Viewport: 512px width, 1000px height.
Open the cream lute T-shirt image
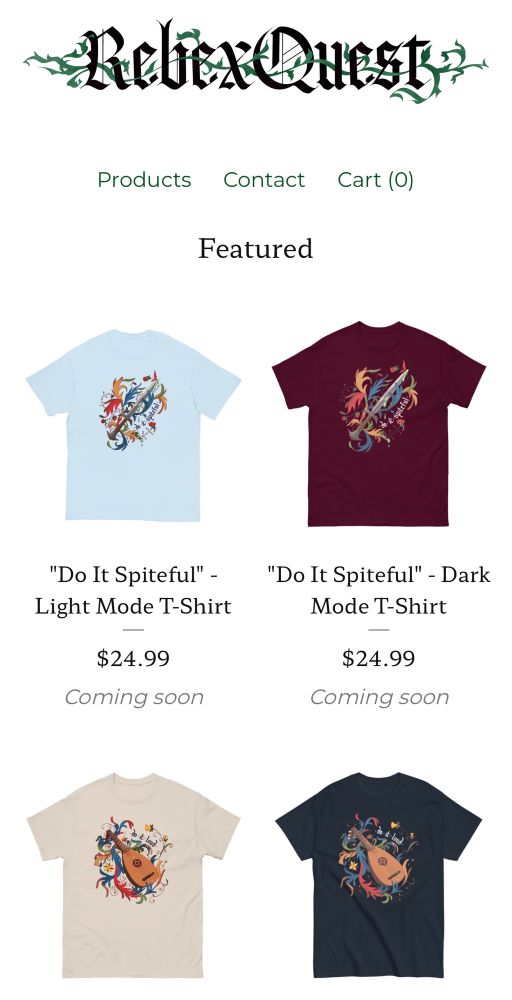pos(133,875)
